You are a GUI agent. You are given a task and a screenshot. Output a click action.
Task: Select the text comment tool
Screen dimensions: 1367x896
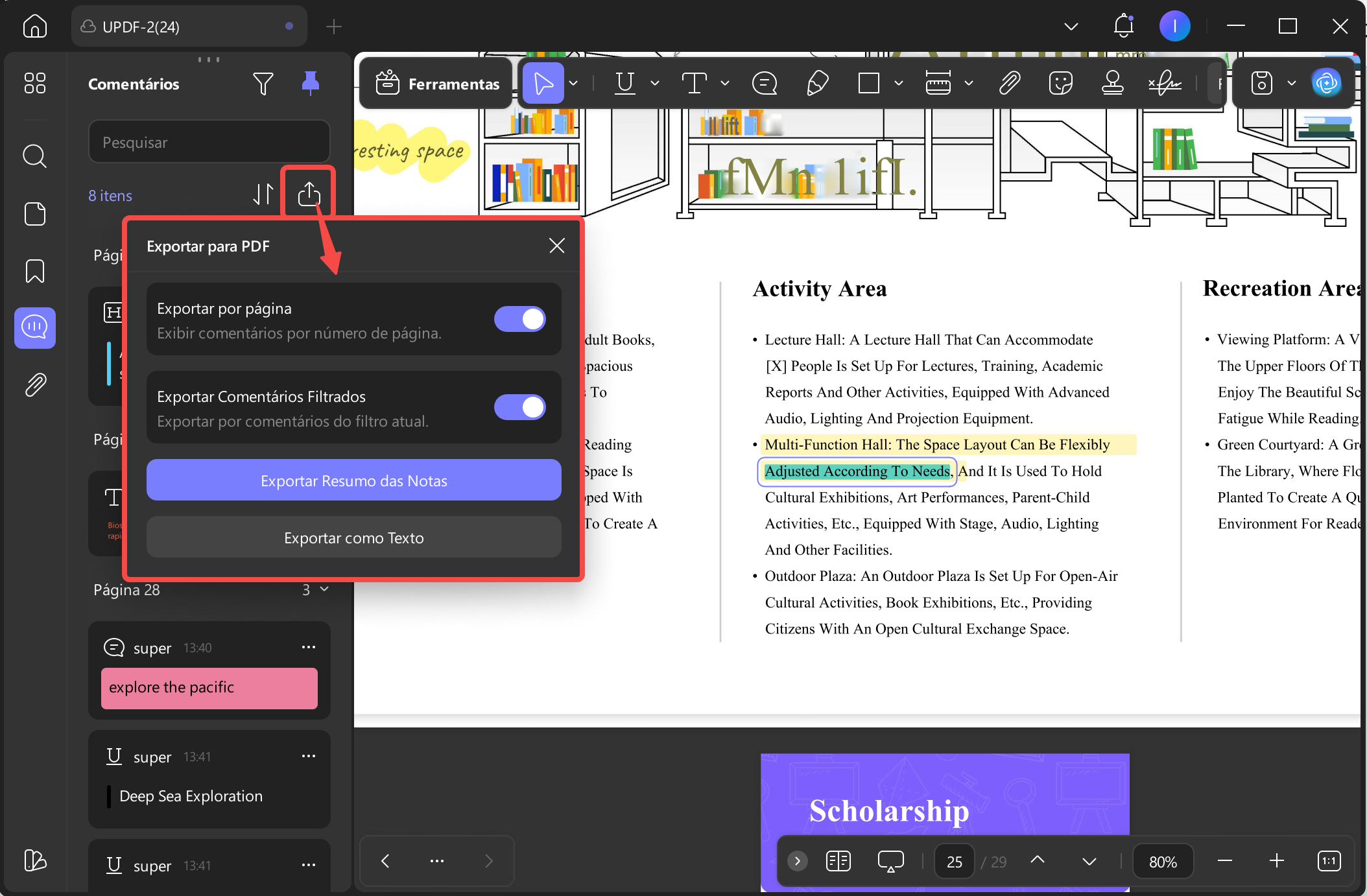[694, 83]
